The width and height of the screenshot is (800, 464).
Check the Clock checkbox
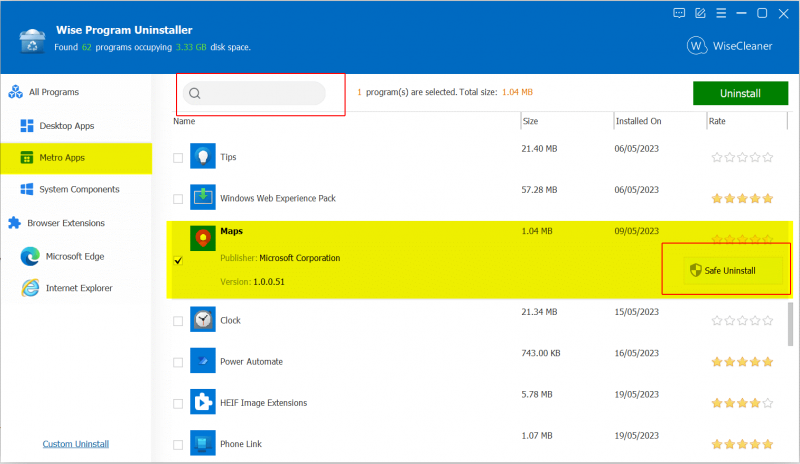(x=178, y=321)
